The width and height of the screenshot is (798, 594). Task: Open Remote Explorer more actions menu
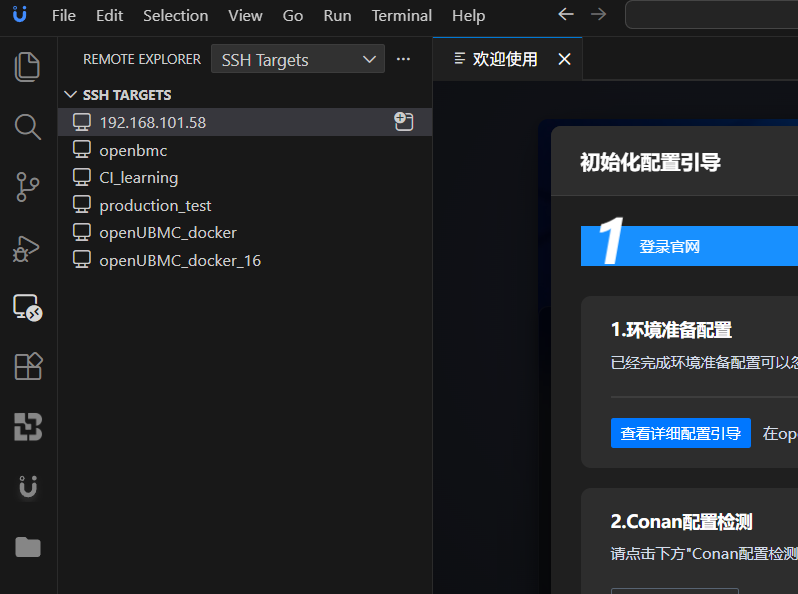403,60
